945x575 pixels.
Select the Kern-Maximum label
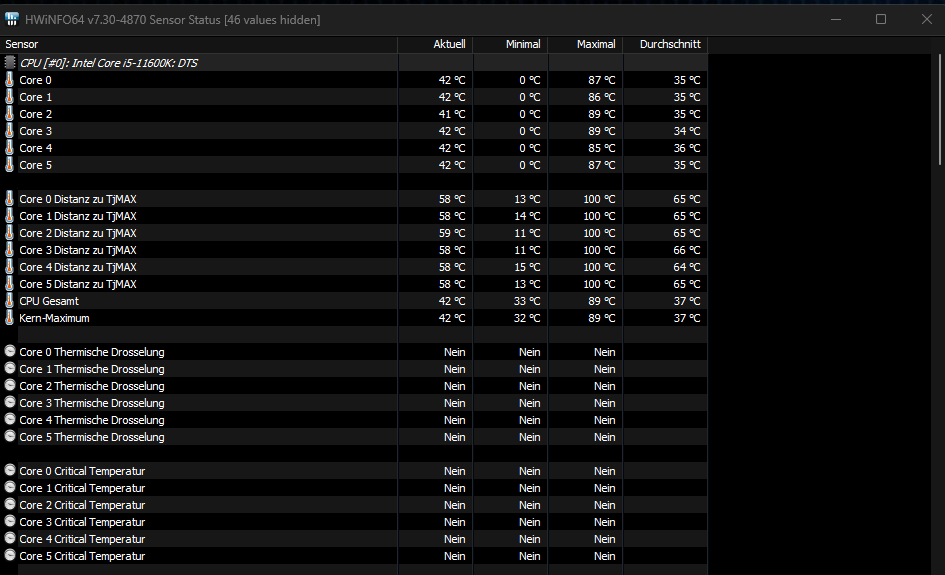point(54,318)
